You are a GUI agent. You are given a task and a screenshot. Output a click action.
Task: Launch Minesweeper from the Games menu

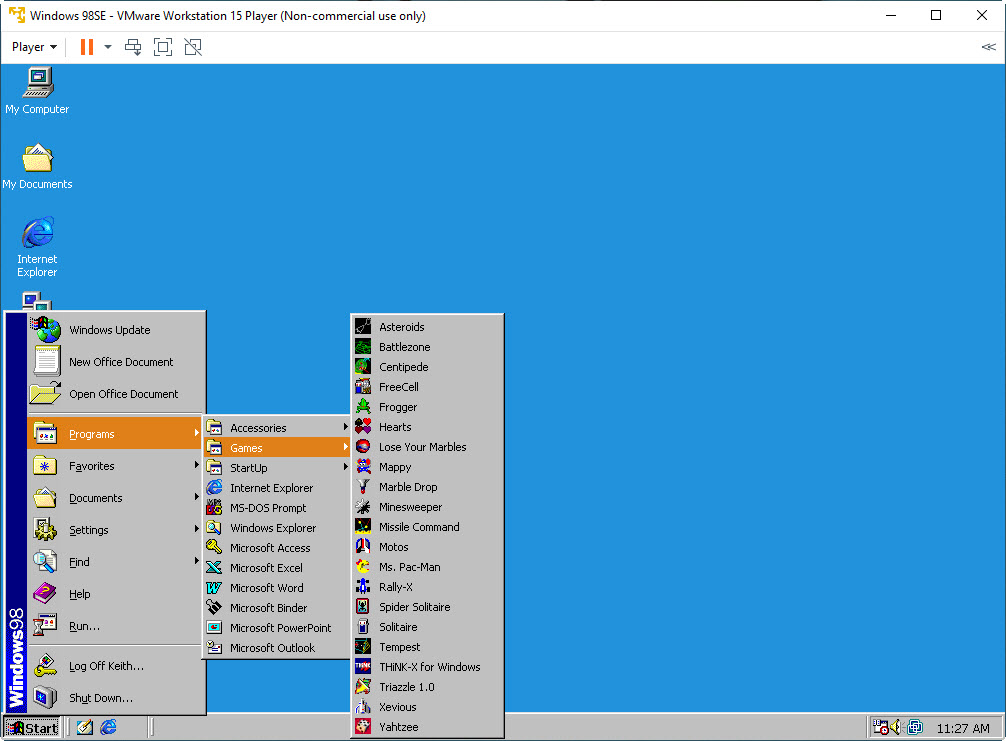tap(410, 507)
